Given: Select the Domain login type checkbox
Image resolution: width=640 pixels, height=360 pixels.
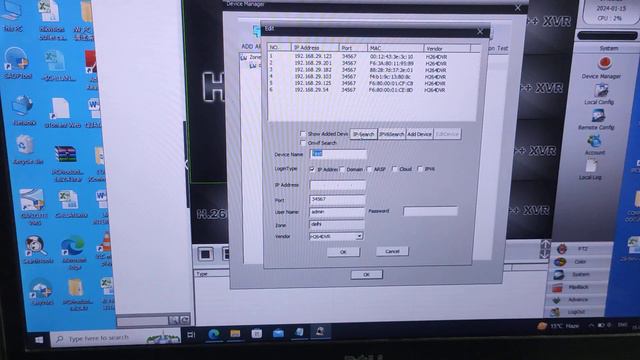Looking at the screenshot, I should pyautogui.click(x=342, y=169).
